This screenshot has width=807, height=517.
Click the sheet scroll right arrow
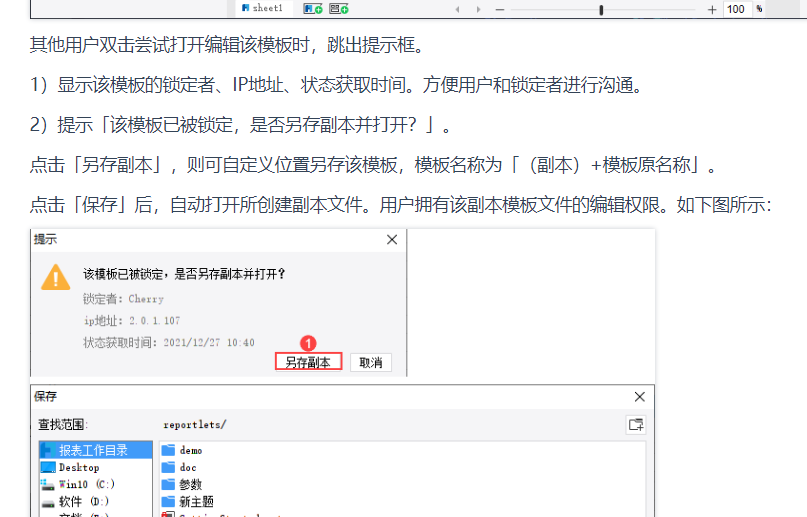[478, 9]
